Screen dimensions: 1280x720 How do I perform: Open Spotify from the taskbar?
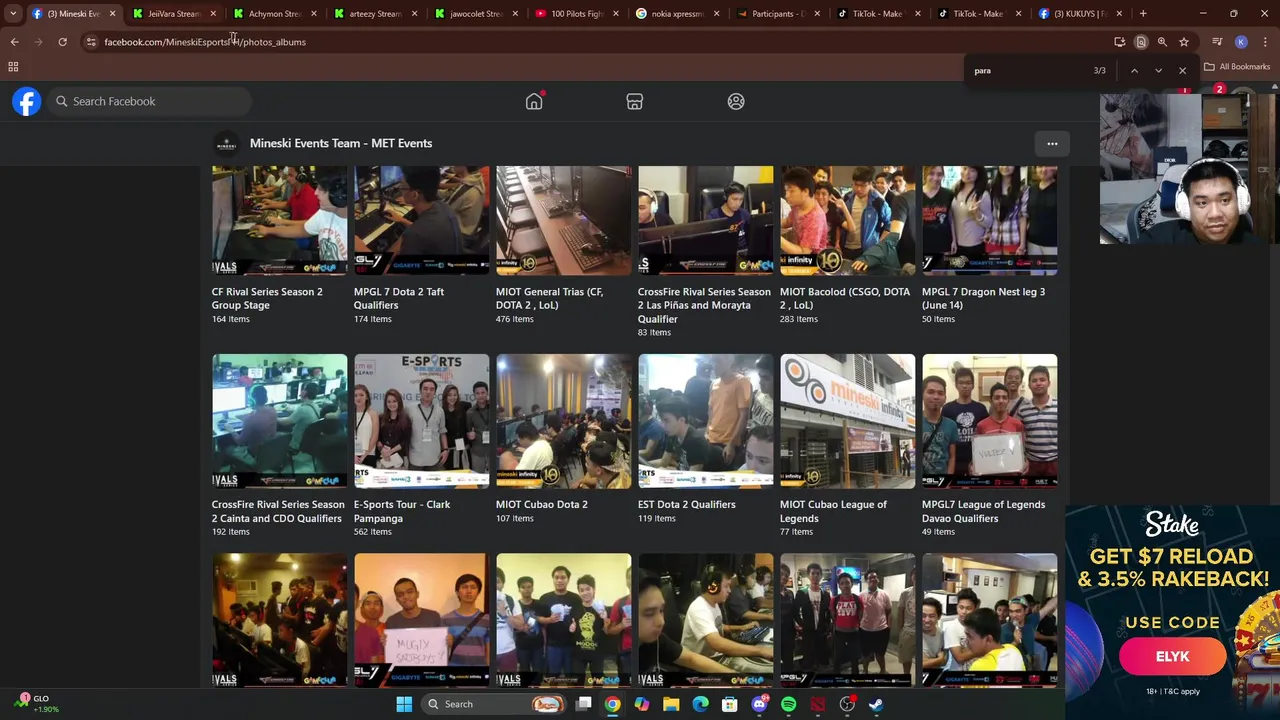coord(788,704)
